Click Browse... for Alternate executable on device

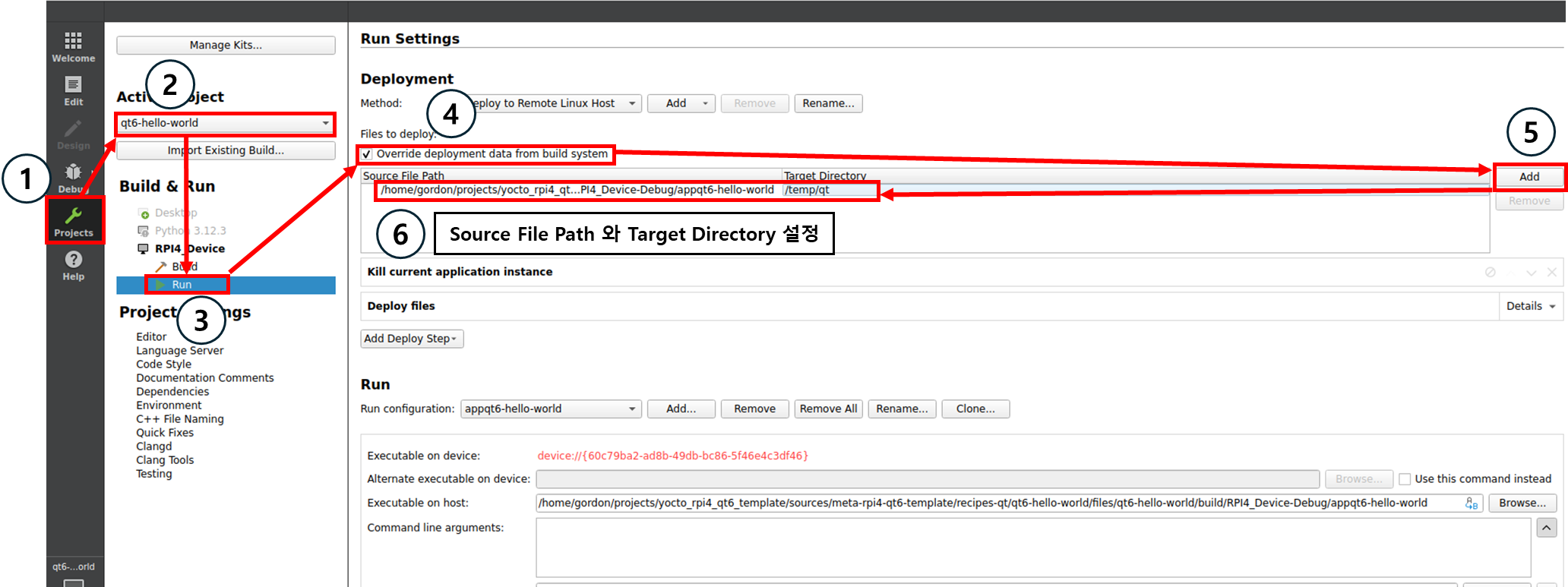pos(1359,479)
